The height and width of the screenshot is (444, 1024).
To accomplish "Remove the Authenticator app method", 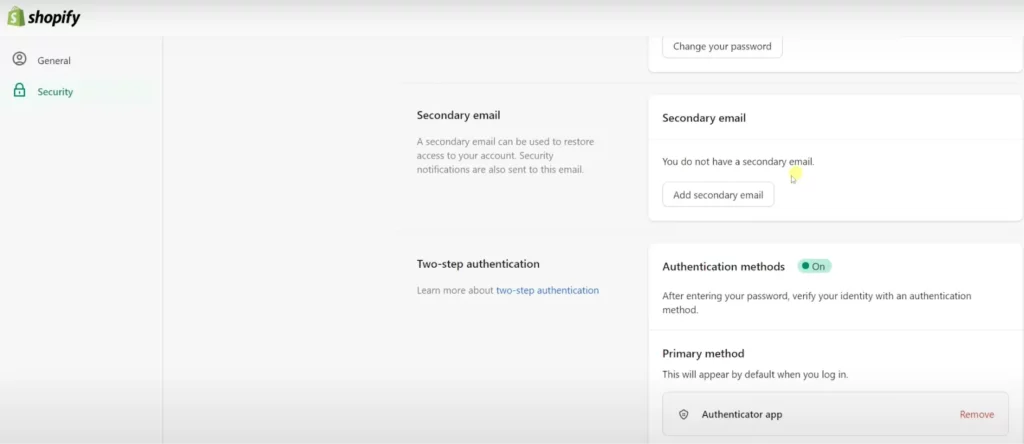I will coord(977,414).
